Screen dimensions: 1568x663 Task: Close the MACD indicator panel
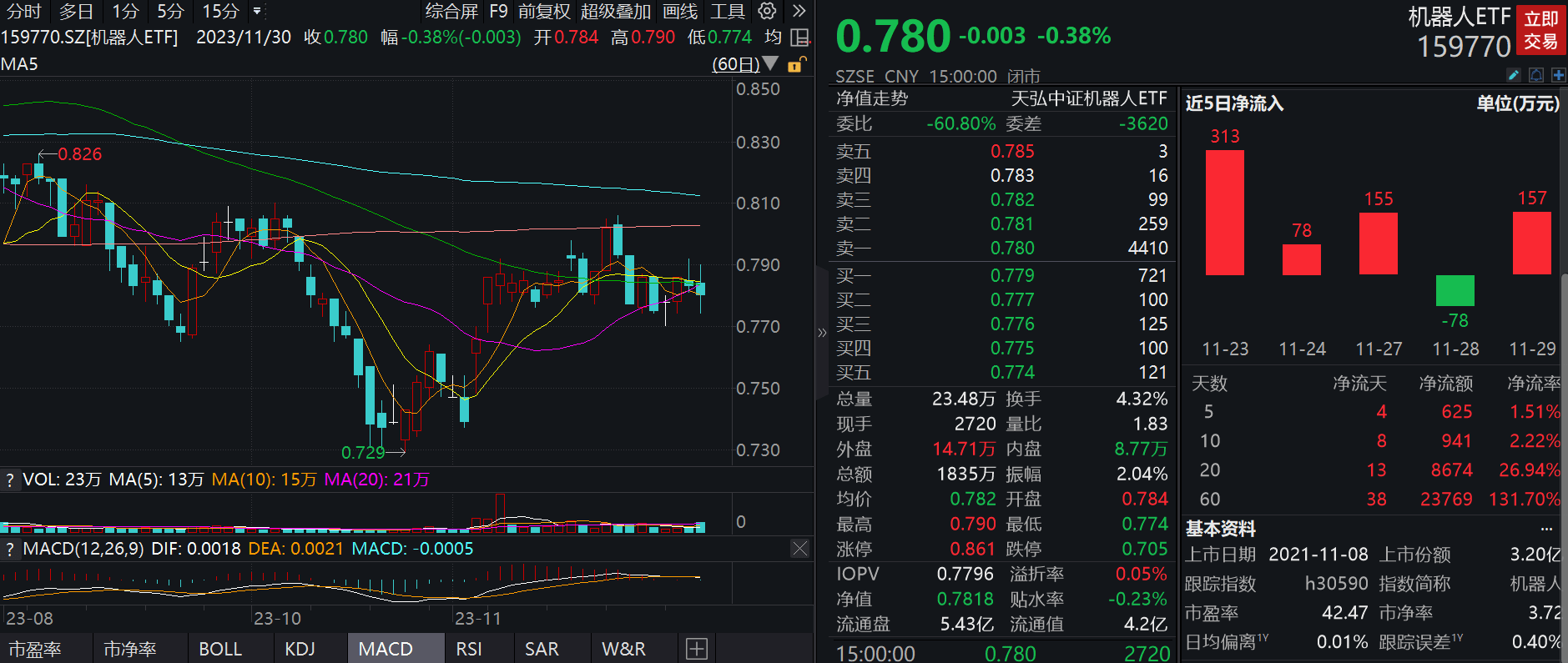coord(799,548)
